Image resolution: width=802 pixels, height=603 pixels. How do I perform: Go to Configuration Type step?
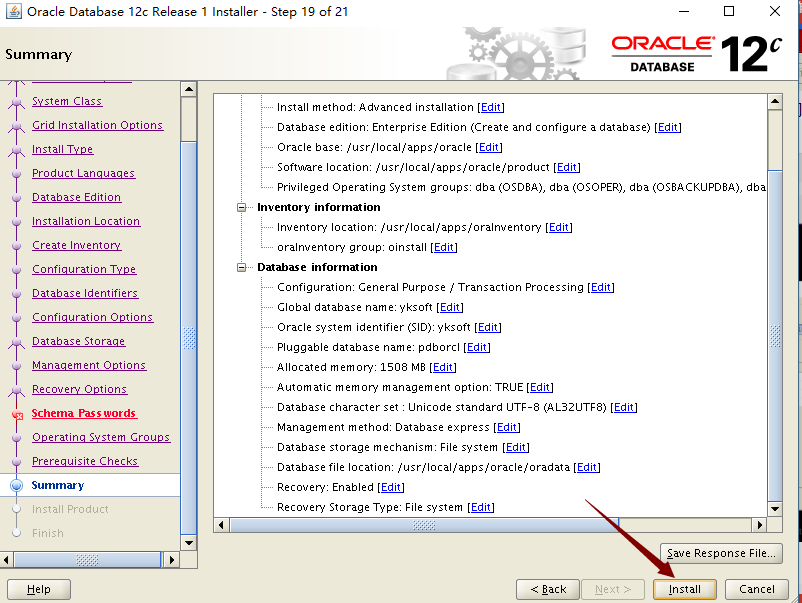click(x=84, y=270)
